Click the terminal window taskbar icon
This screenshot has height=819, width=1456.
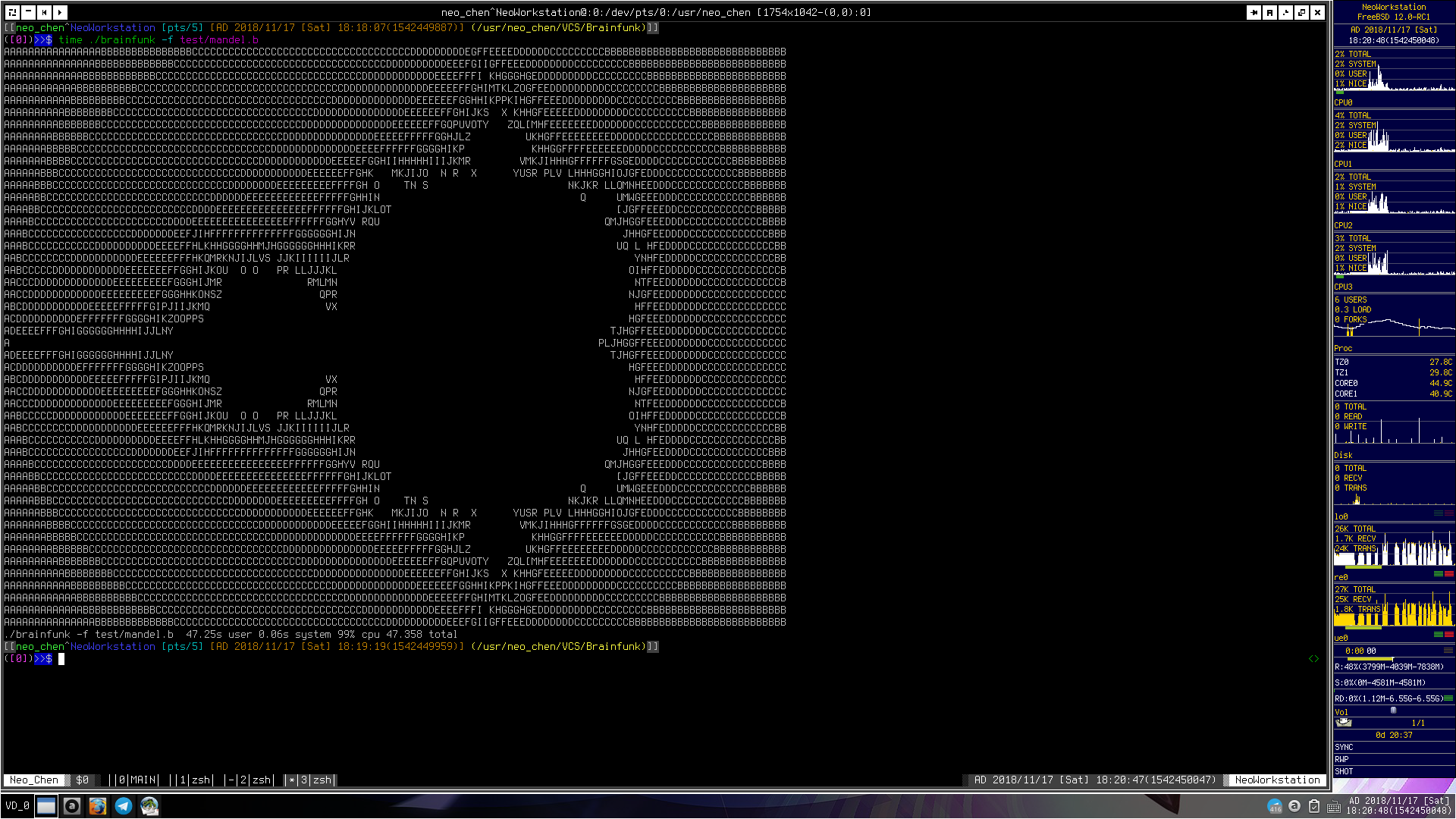pyautogui.click(x=46, y=806)
